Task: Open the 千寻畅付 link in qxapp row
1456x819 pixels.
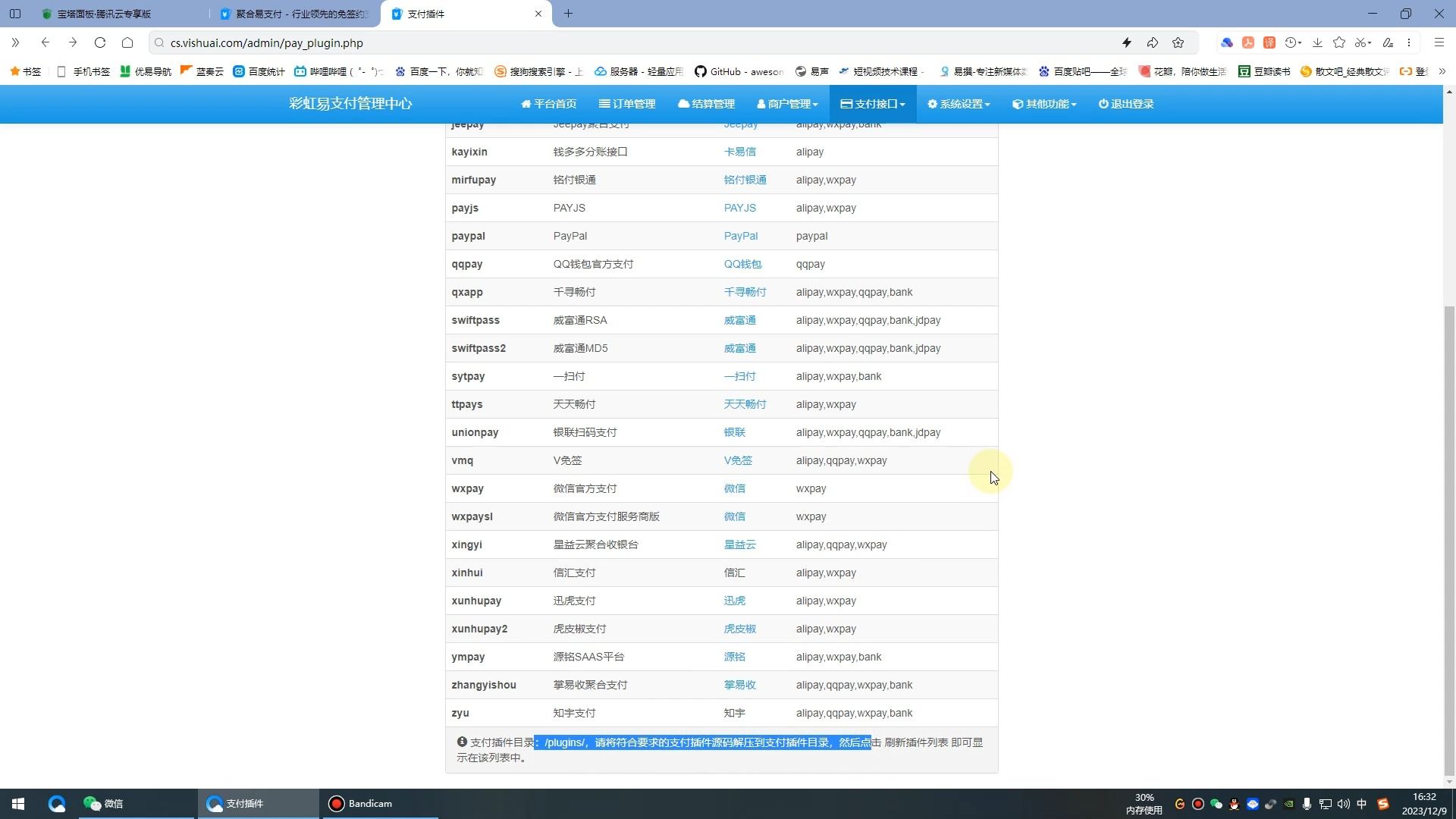Action: [x=745, y=292]
